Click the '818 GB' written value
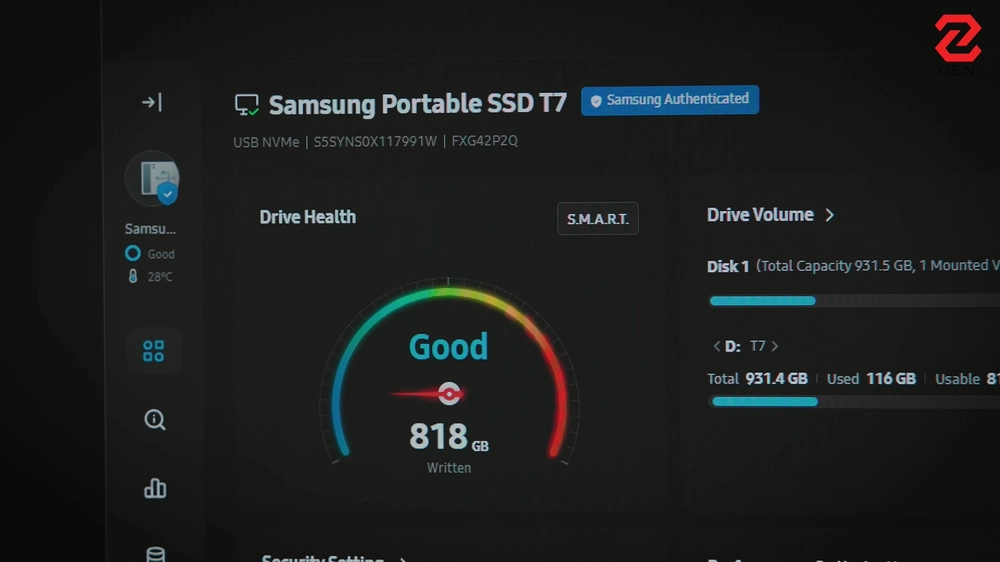Screen dimensions: 1000x562 (448, 438)
